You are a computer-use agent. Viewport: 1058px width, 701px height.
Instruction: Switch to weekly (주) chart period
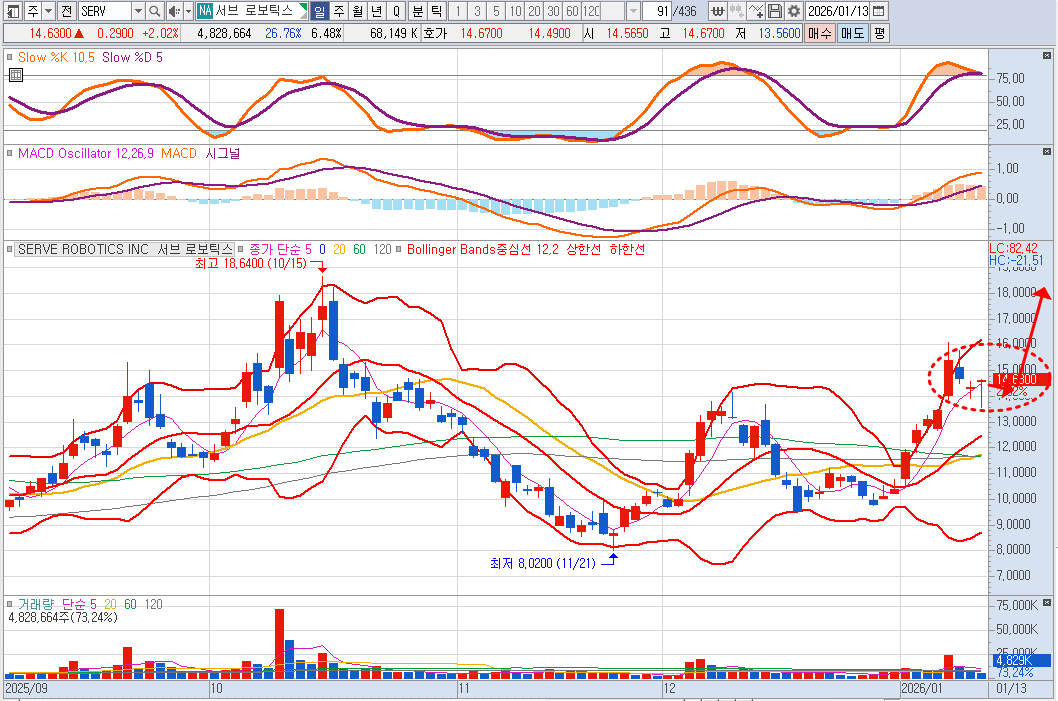pyautogui.click(x=339, y=11)
